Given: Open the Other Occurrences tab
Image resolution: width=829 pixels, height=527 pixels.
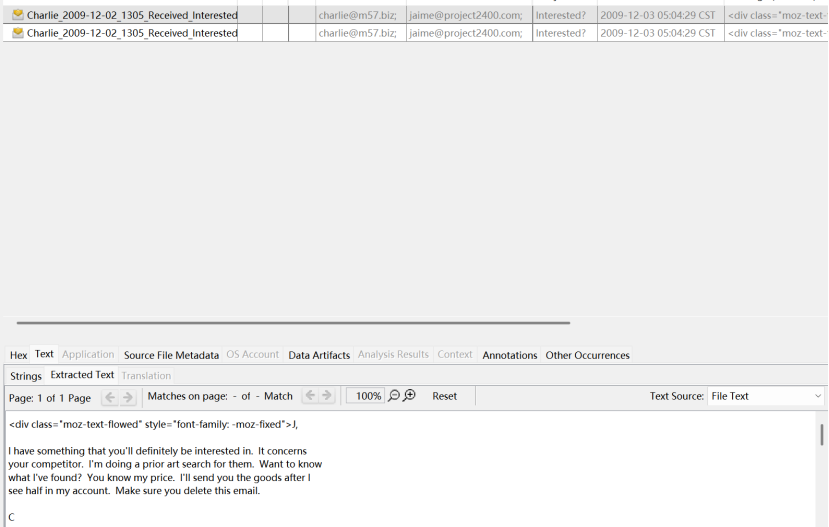Looking at the screenshot, I should click(x=587, y=355).
